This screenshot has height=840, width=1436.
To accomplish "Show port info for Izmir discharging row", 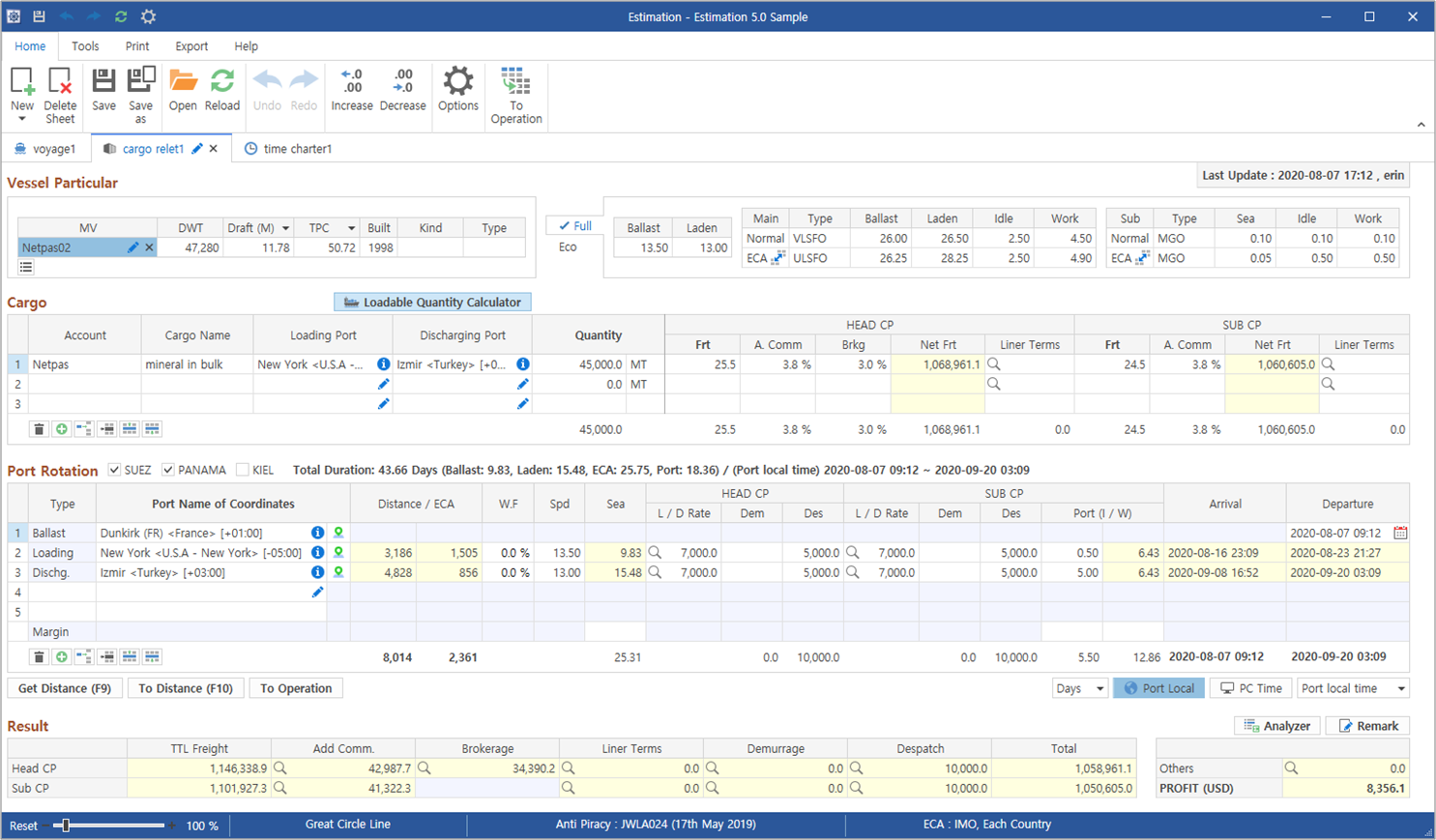I will 317,572.
